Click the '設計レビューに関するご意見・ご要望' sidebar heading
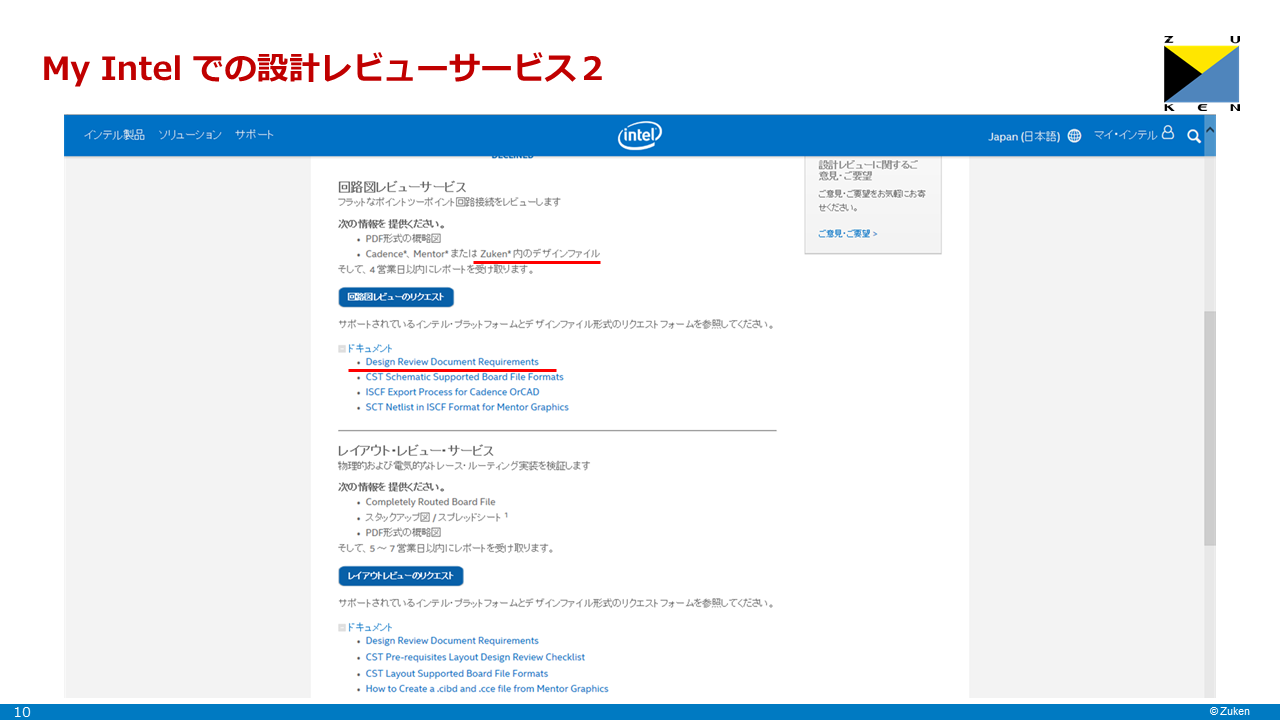This screenshot has height=720, width=1280. (868, 170)
